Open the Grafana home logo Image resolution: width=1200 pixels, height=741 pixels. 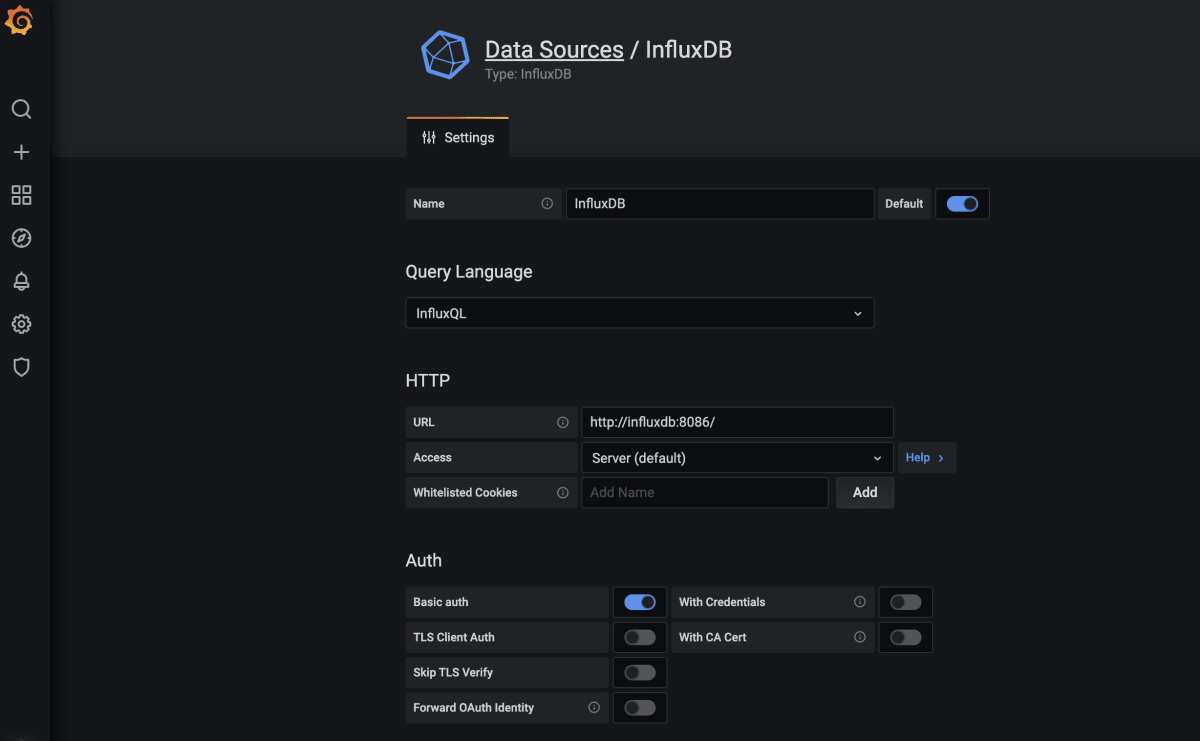(x=20, y=21)
